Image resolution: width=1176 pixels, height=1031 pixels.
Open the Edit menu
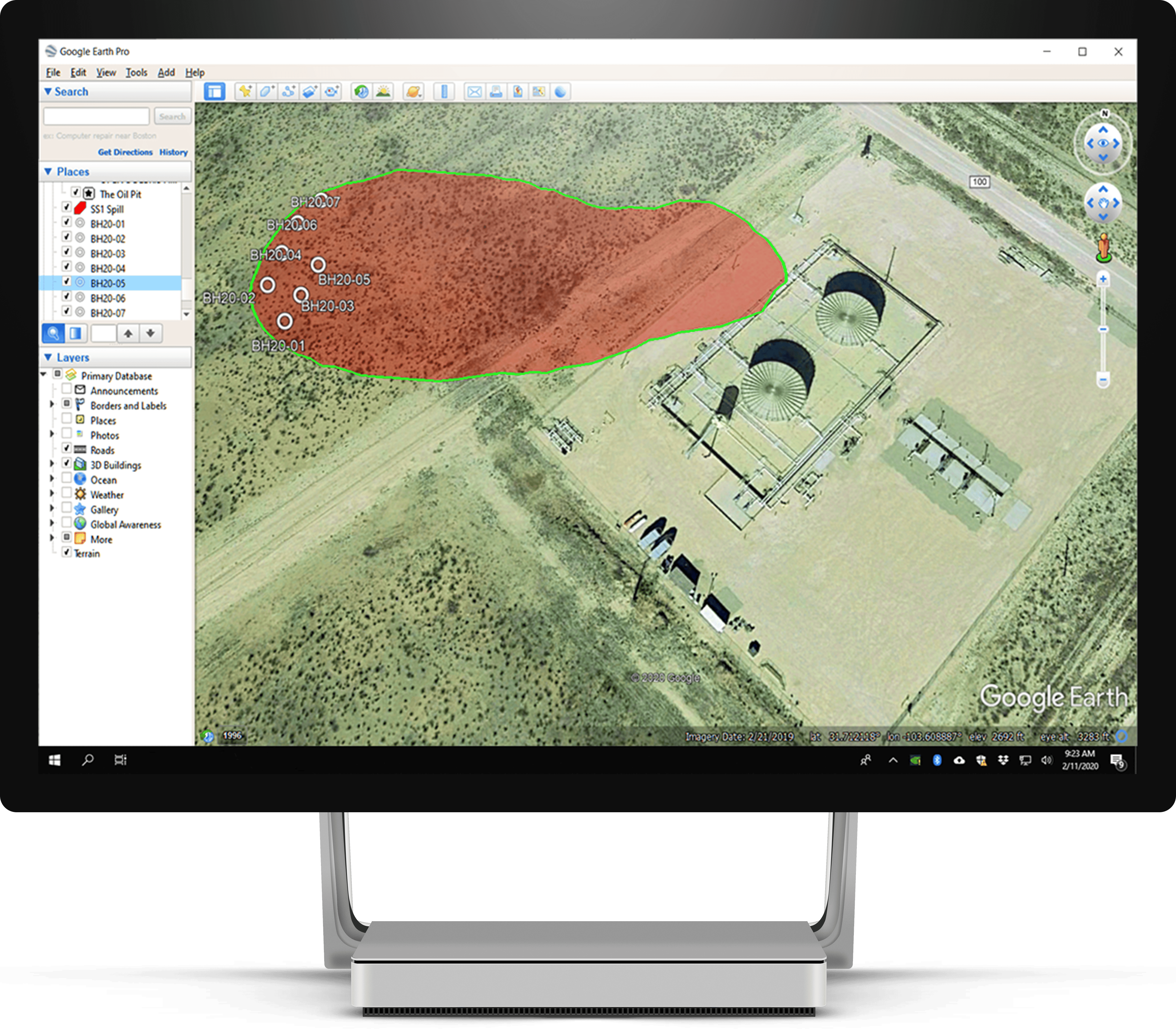tap(78, 73)
